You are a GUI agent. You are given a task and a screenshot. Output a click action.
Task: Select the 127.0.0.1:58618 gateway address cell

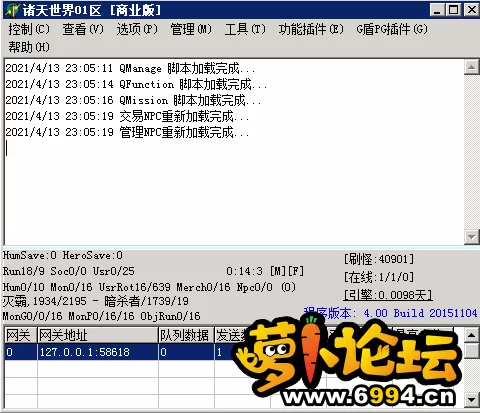click(97, 352)
